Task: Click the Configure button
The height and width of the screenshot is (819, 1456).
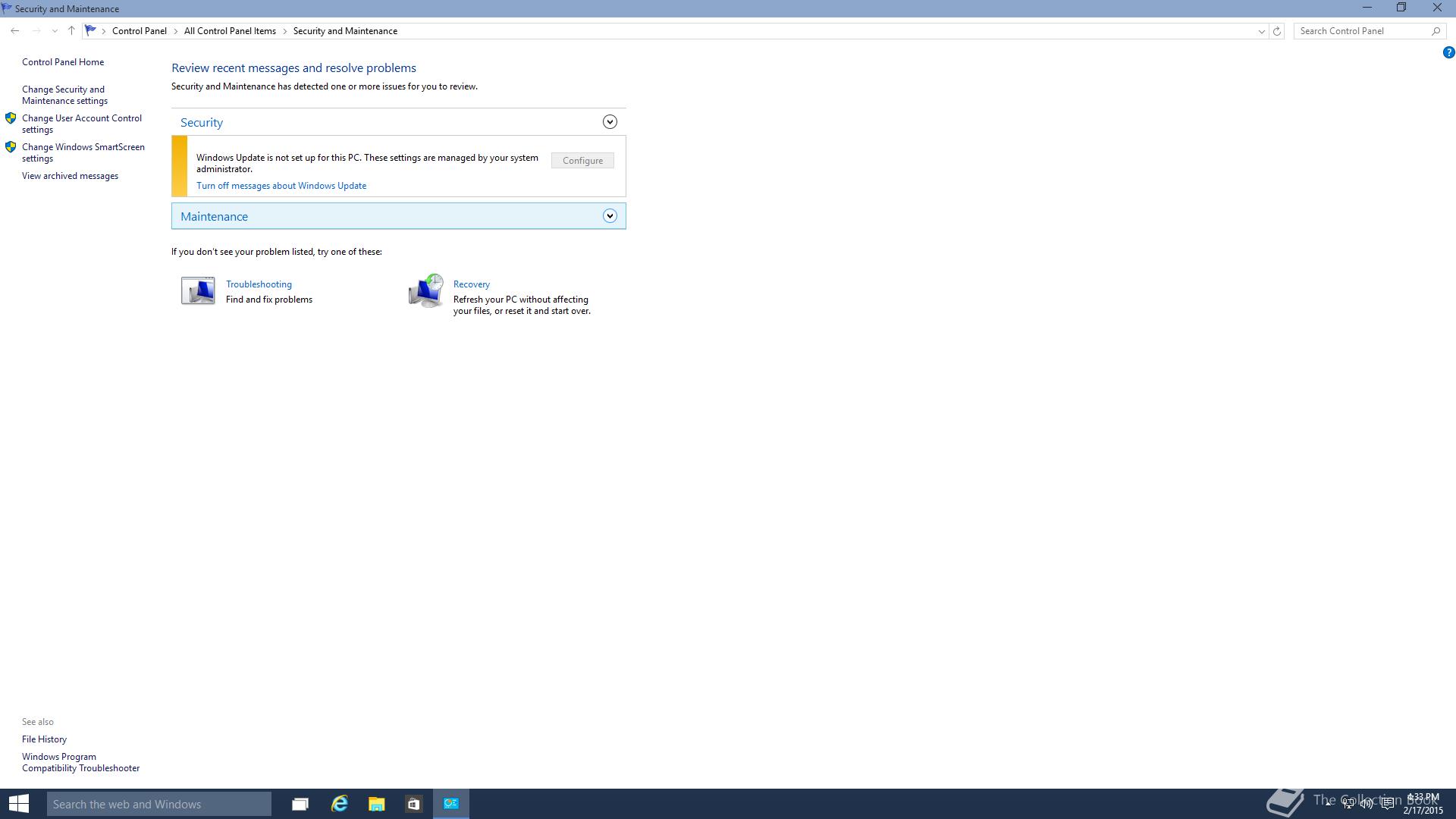Action: (582, 161)
